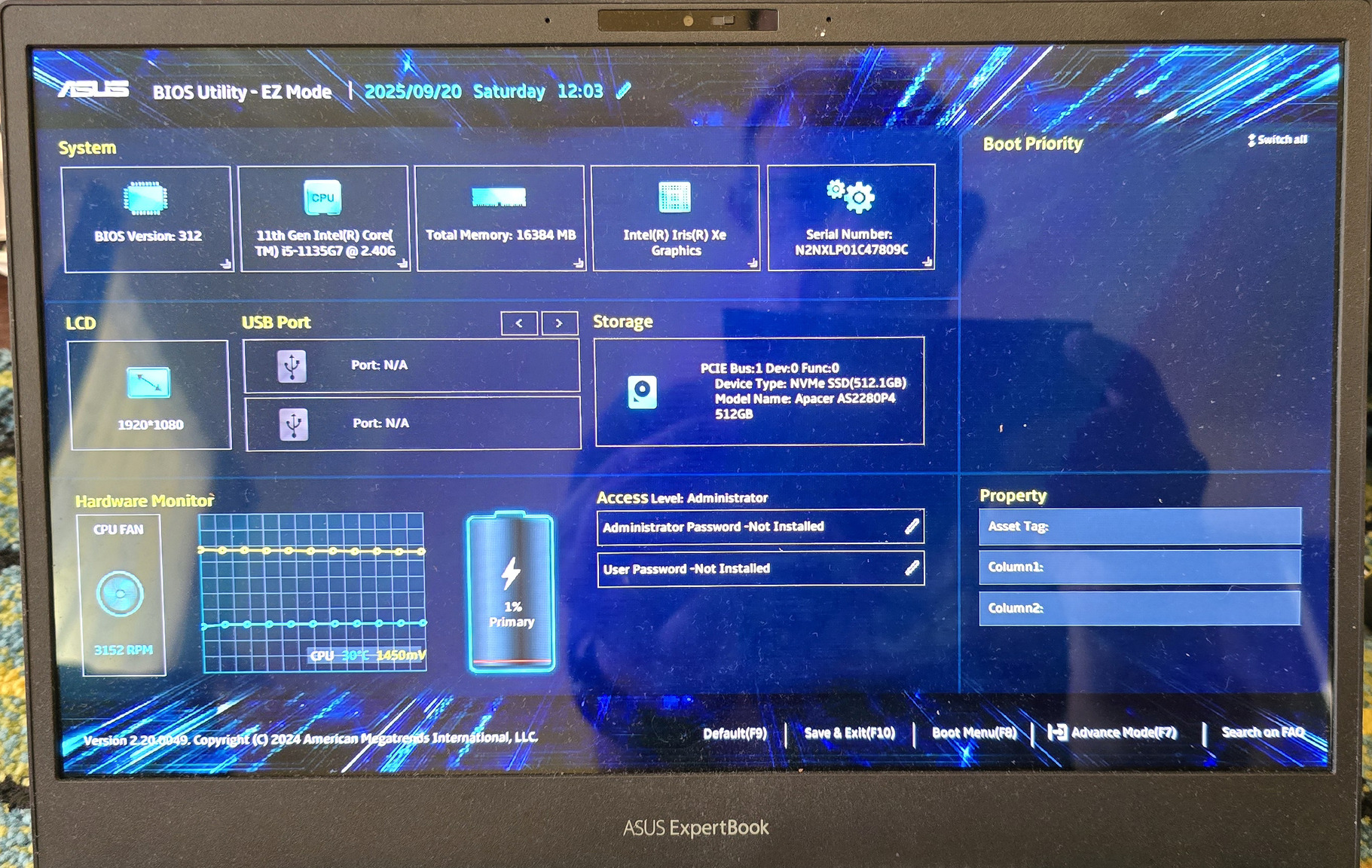Viewport: 1372px width, 868px height.
Task: Click the CPU processor icon
Action: (322, 197)
